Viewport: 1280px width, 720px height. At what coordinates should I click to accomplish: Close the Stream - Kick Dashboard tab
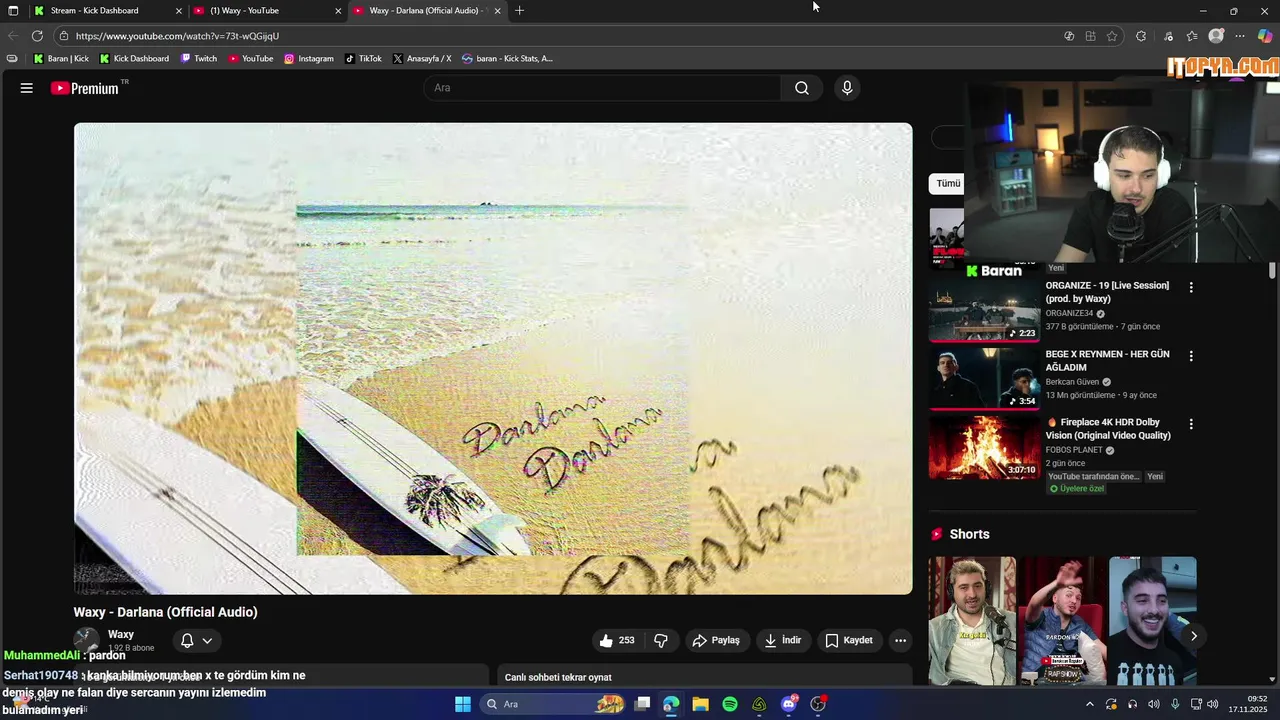pyautogui.click(x=179, y=11)
